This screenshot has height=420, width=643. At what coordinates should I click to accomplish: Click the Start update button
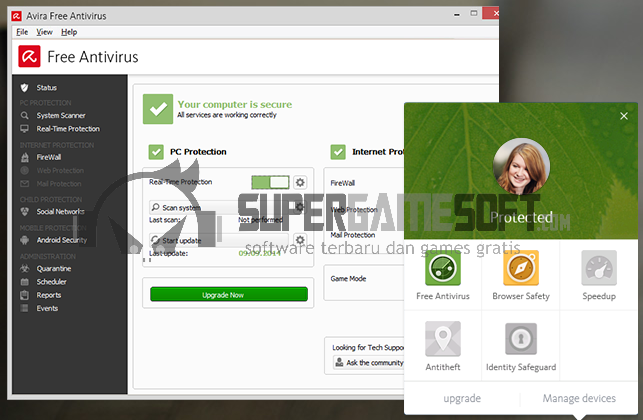click(x=219, y=240)
